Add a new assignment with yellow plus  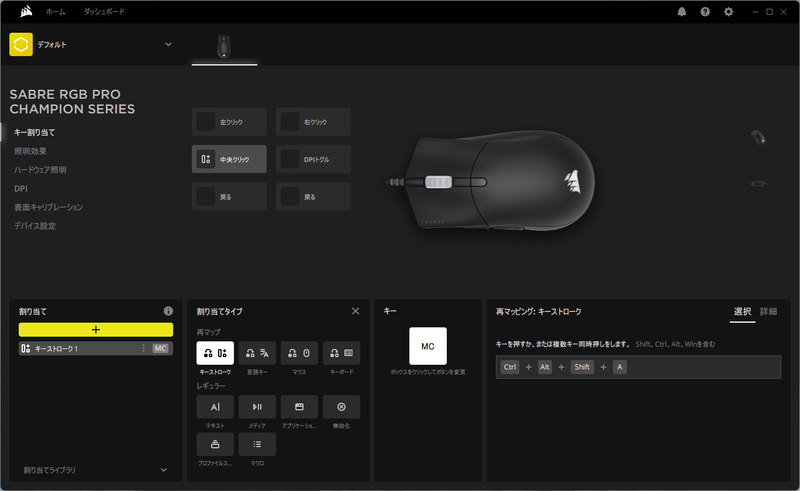coord(96,330)
